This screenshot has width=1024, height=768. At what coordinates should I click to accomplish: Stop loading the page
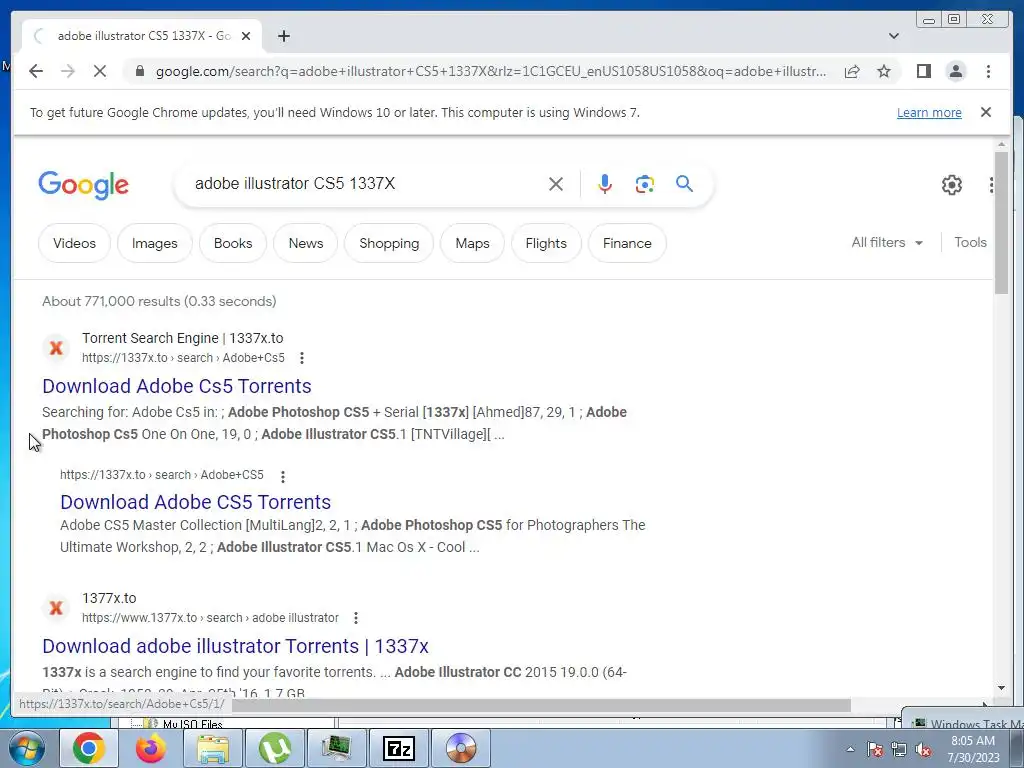(100, 71)
